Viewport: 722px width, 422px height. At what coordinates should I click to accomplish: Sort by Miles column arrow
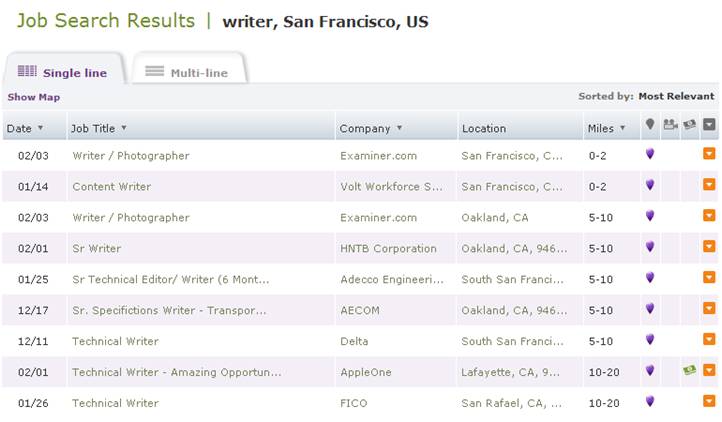click(x=622, y=128)
